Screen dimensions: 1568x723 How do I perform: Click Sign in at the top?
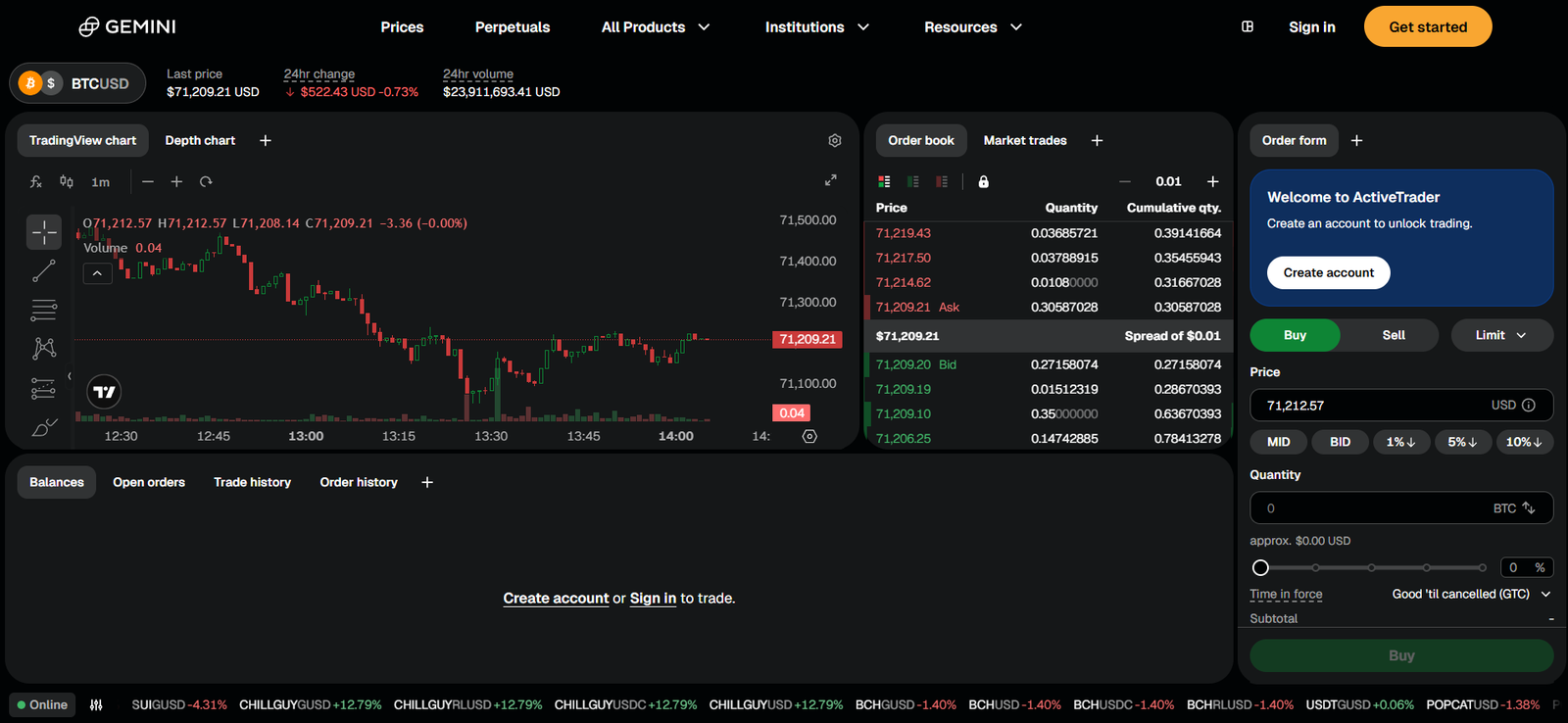tap(1311, 27)
